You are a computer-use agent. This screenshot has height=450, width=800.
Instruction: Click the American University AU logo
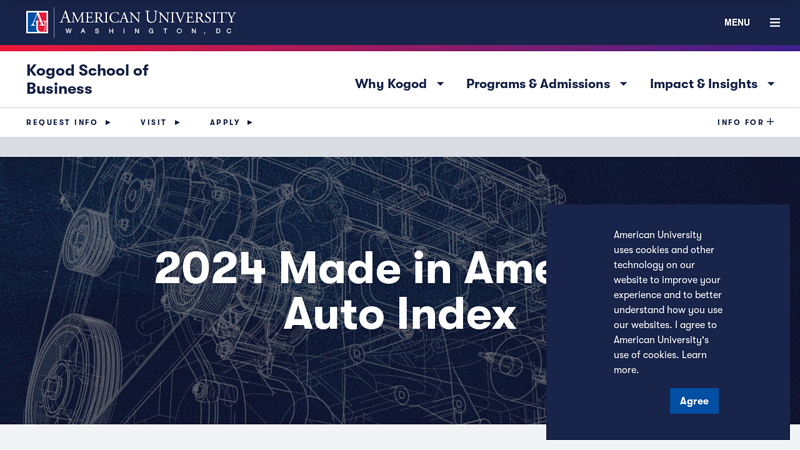coord(37,22)
